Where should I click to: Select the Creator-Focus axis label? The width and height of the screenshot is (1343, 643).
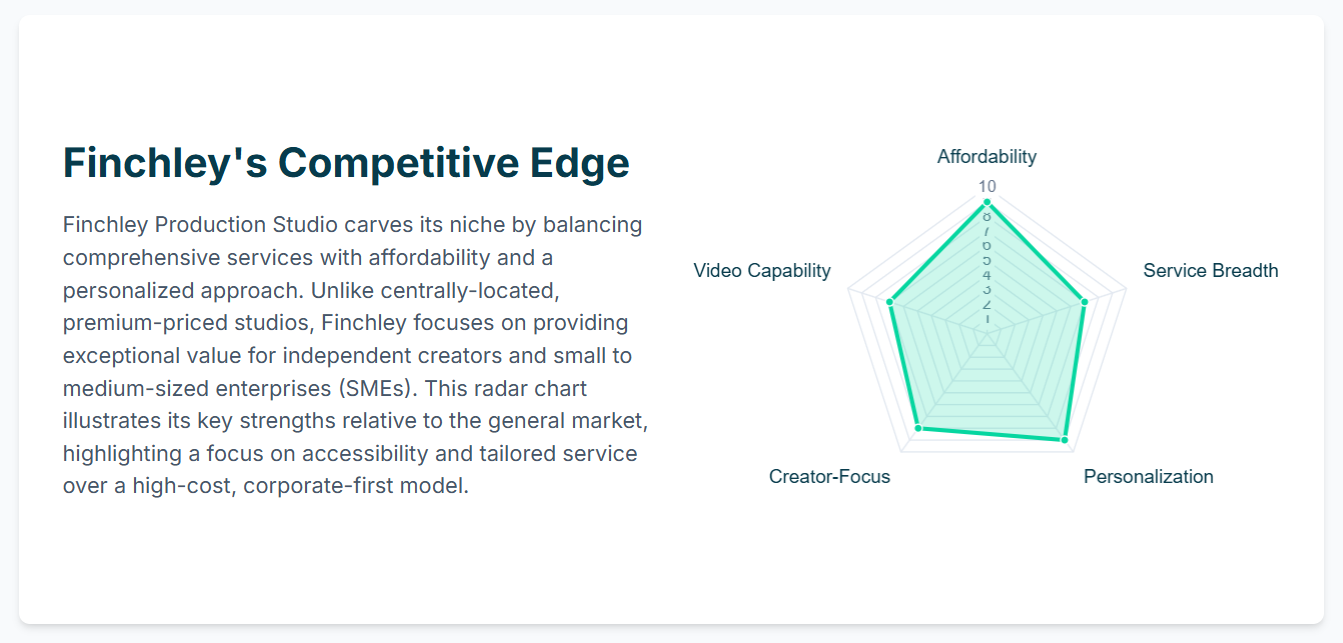[x=829, y=477]
